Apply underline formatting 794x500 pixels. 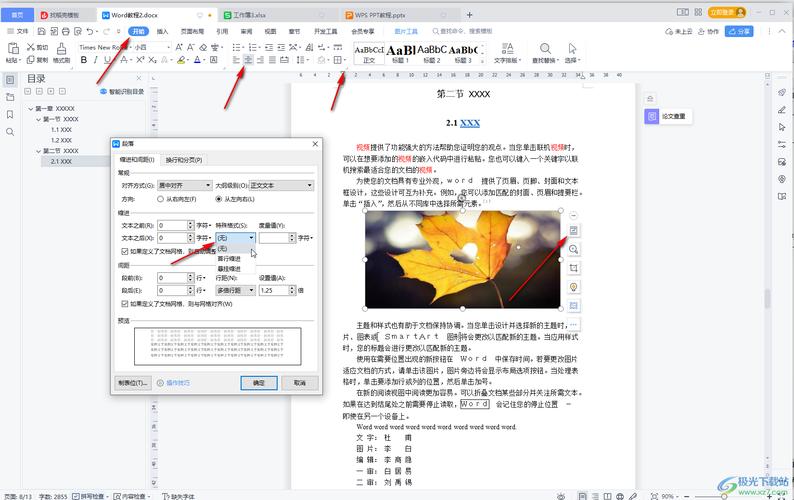[107, 60]
